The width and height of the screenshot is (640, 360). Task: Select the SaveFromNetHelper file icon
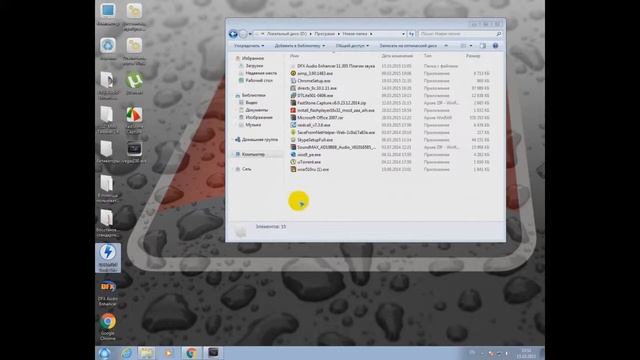click(293, 132)
